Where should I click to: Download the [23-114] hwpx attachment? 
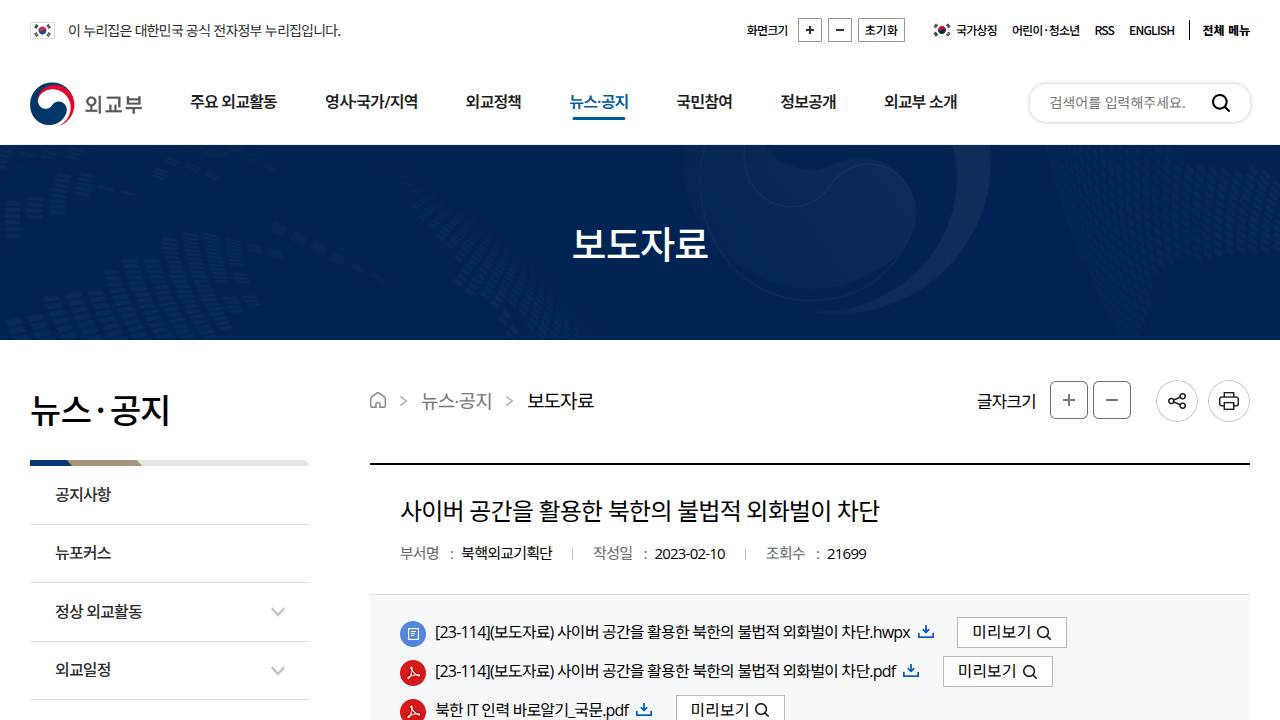(673, 632)
